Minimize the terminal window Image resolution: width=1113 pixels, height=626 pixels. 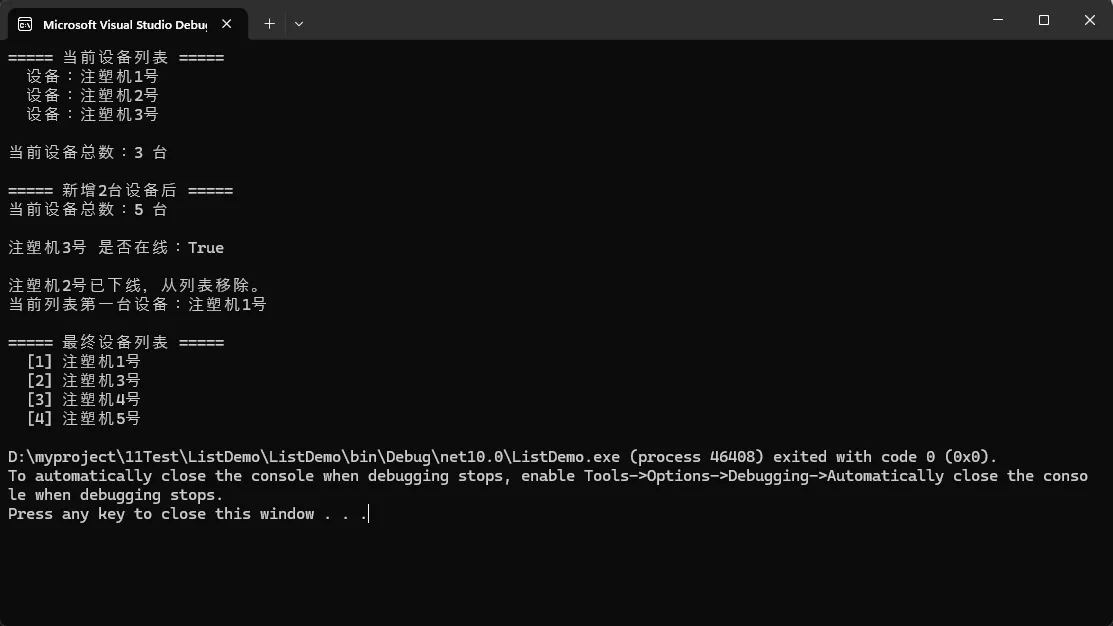[998, 20]
